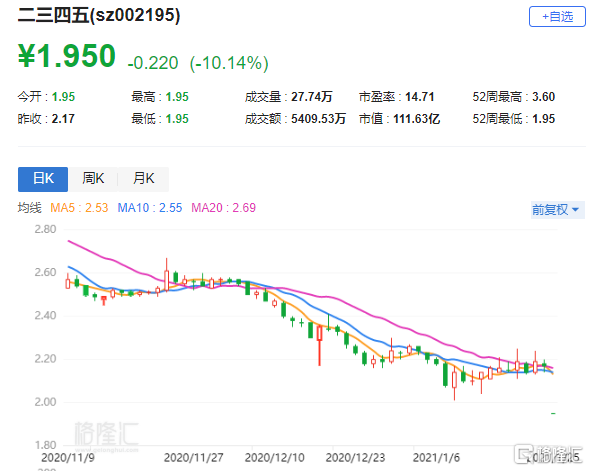Switch to 月K monthly chart tab

[x=143, y=179]
